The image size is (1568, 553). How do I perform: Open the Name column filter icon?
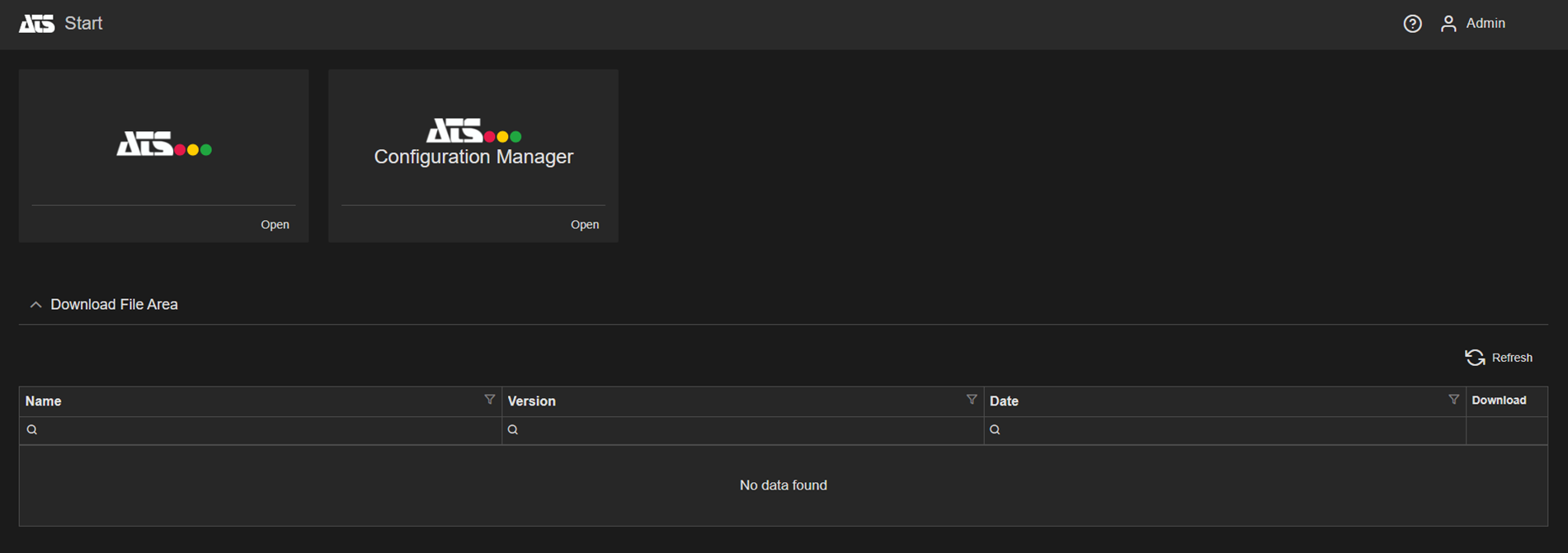[x=489, y=400]
